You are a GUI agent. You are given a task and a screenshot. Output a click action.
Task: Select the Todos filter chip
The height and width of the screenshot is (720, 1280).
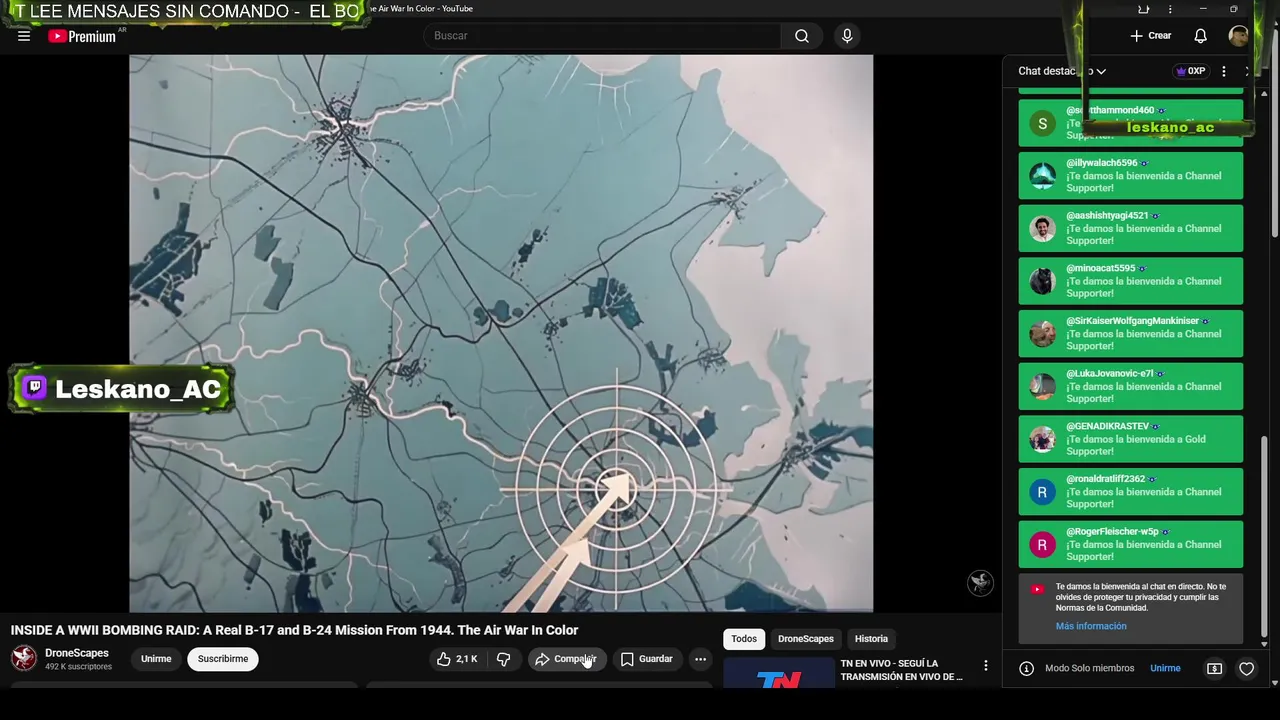click(744, 639)
